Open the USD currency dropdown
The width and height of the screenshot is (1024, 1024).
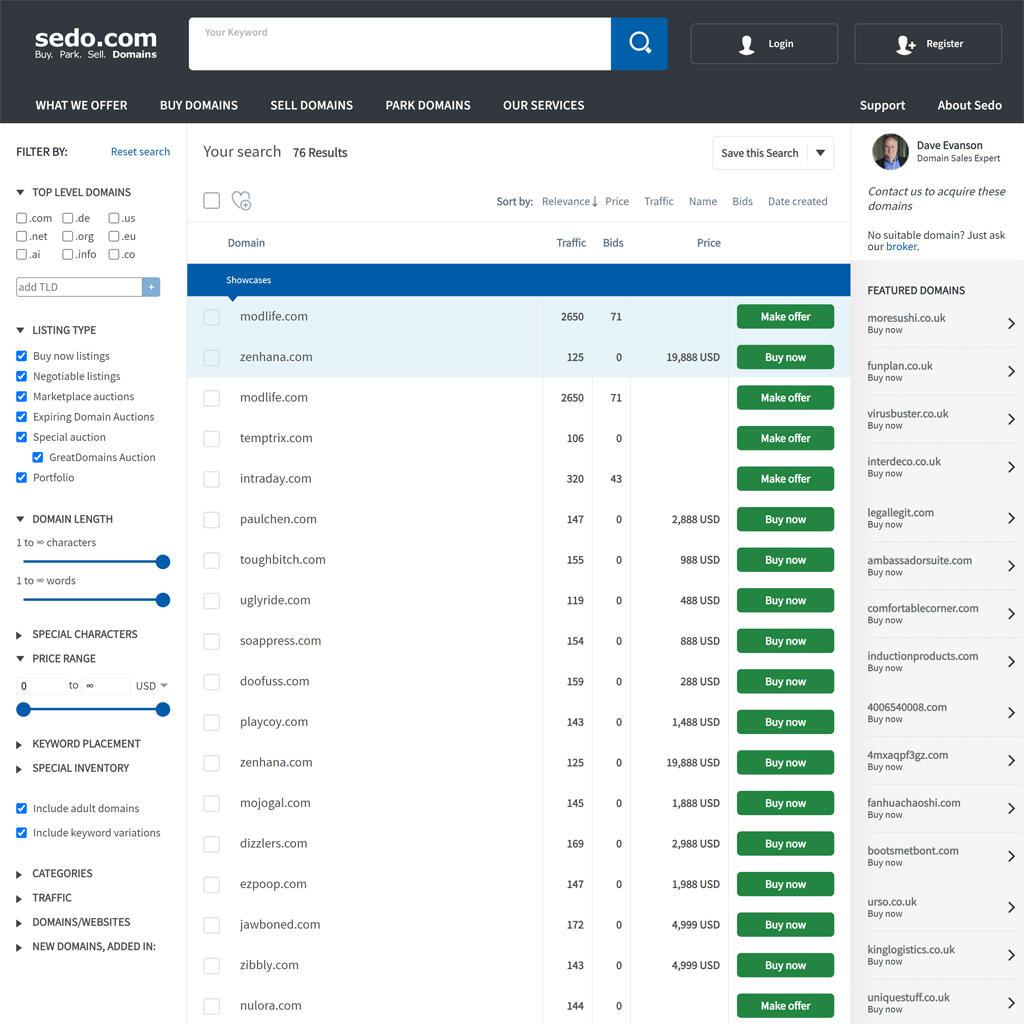pyautogui.click(x=152, y=686)
